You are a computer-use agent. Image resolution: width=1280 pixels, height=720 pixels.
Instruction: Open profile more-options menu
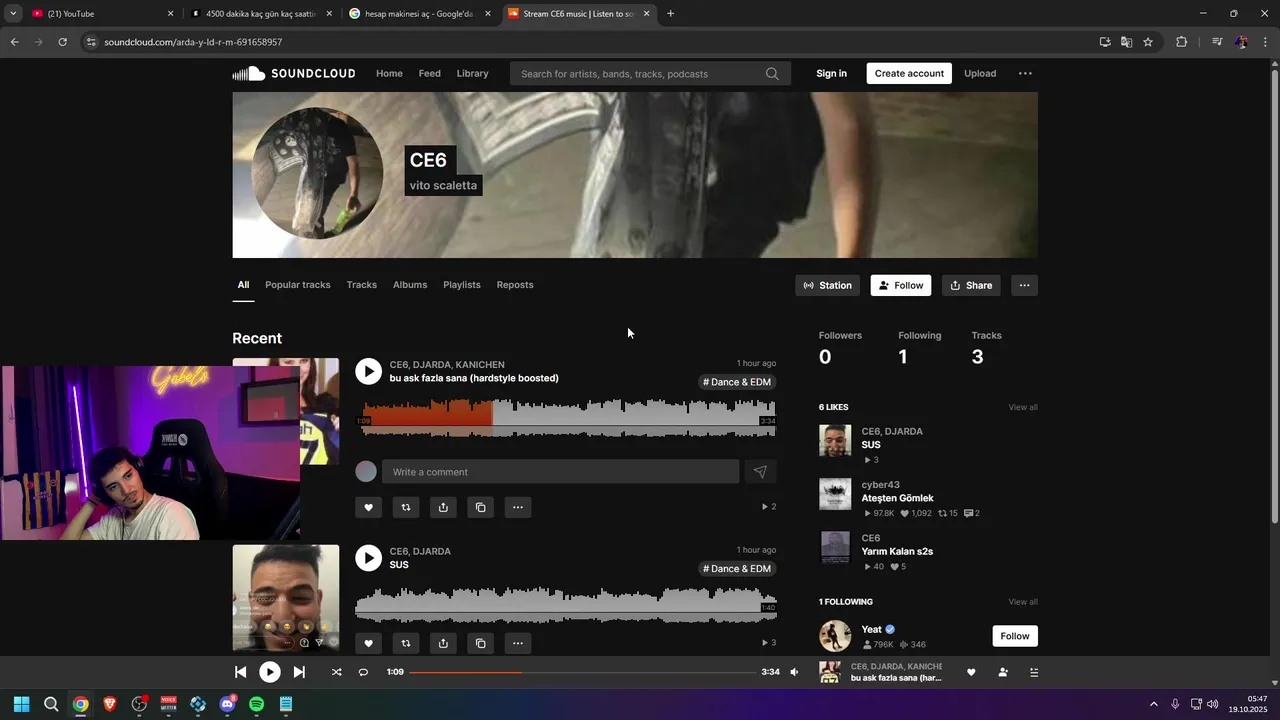[x=1024, y=286]
